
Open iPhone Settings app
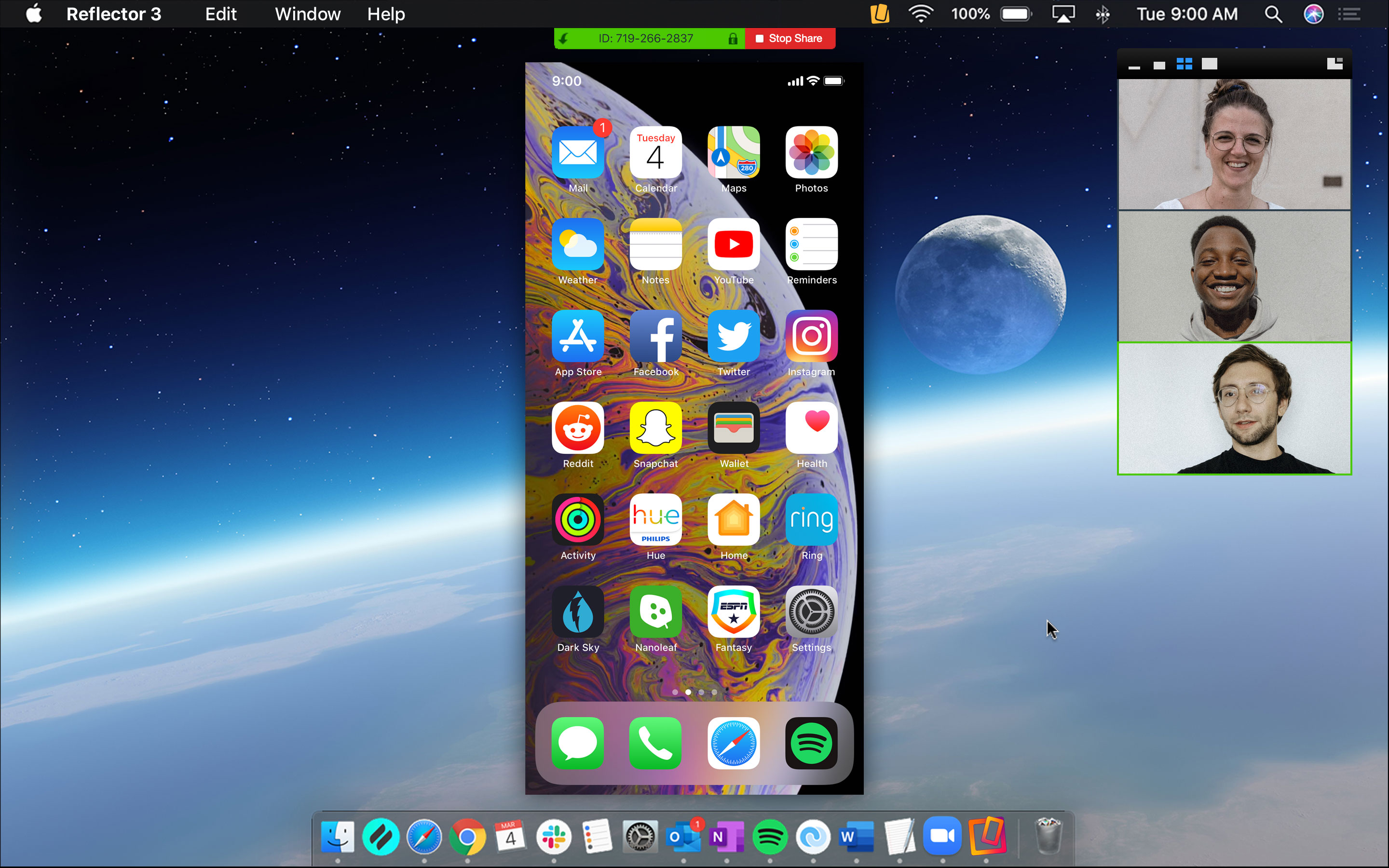click(812, 612)
